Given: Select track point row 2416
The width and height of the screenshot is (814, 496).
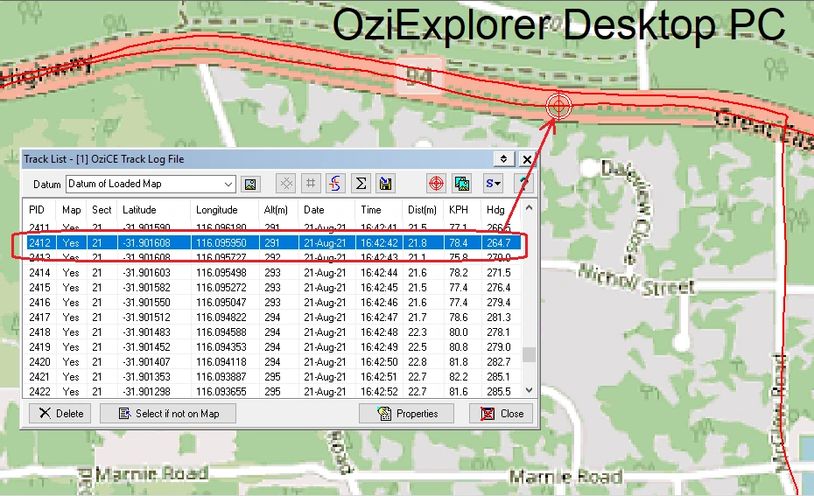Looking at the screenshot, I should pyautogui.click(x=274, y=302).
